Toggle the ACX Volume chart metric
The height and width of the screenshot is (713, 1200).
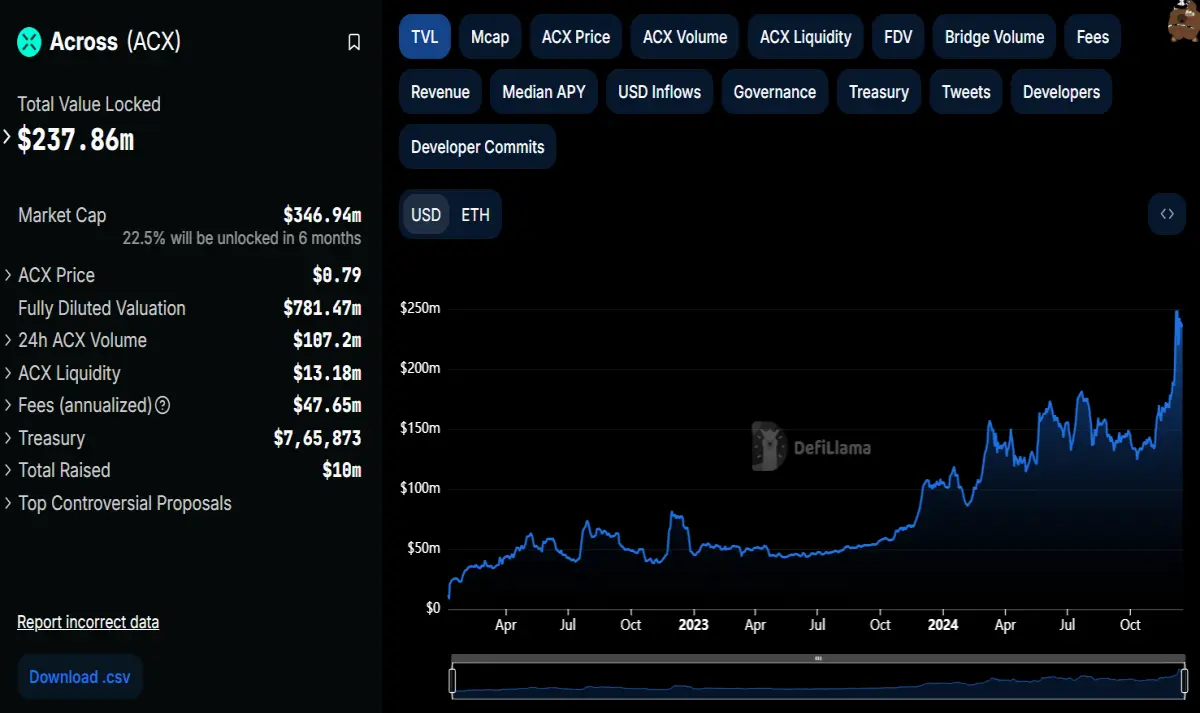685,37
